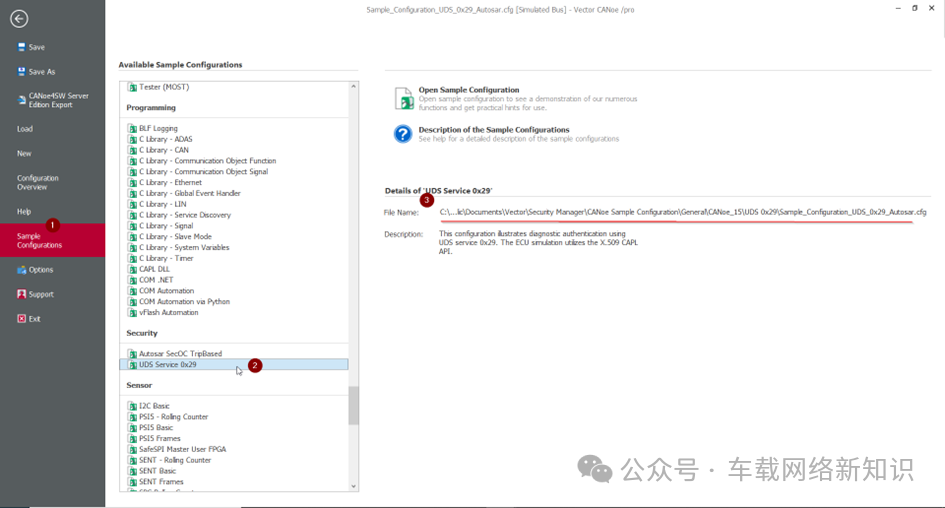Click the Support icon in sidebar
This screenshot has width=945, height=508.
coord(22,294)
